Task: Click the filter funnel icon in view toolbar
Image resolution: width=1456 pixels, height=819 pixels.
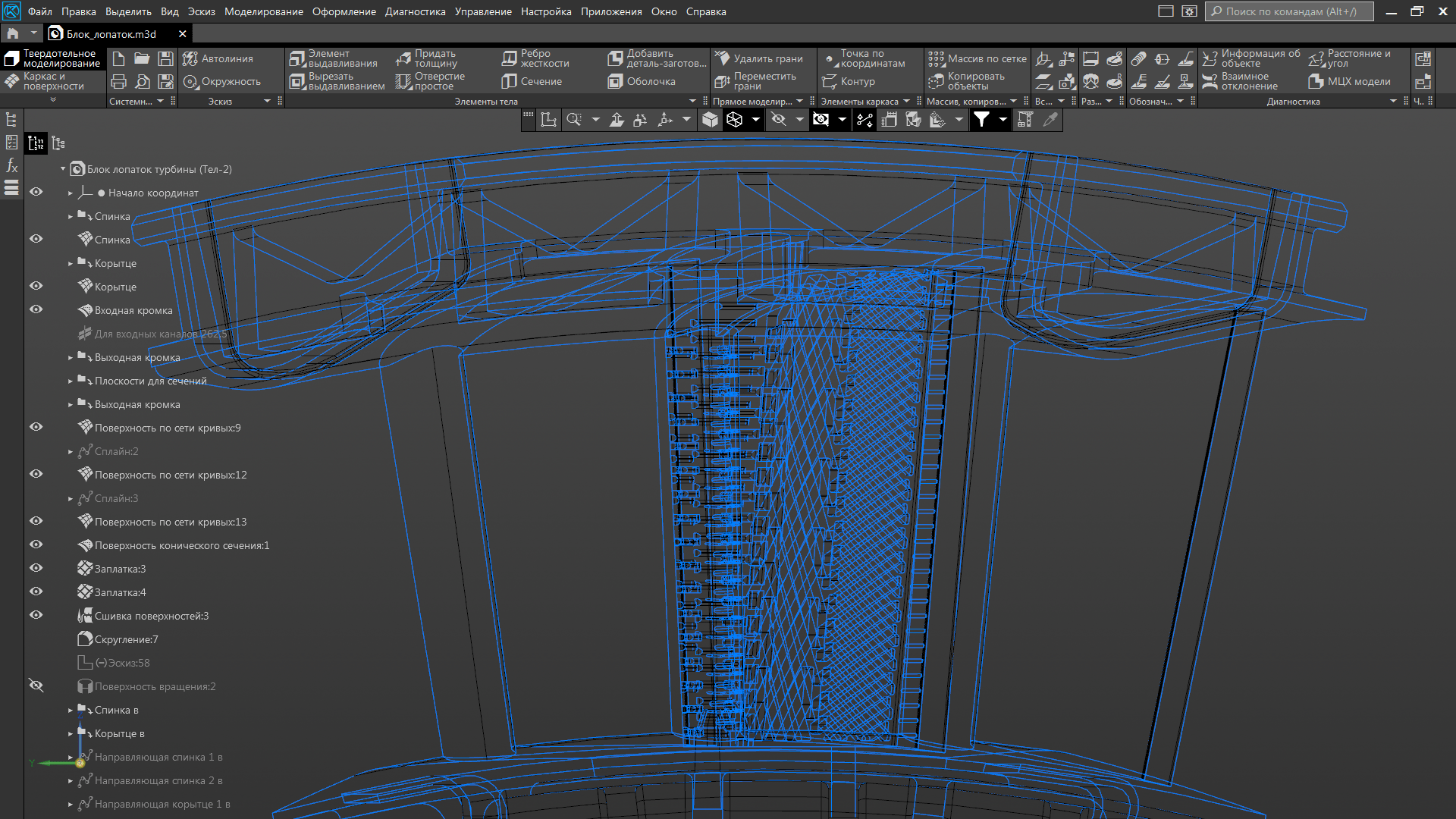Action: pos(982,119)
